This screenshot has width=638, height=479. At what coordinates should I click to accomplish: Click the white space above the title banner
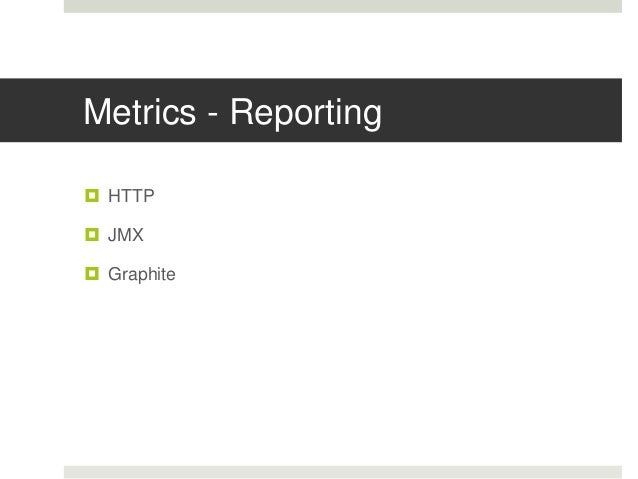click(x=343, y=46)
